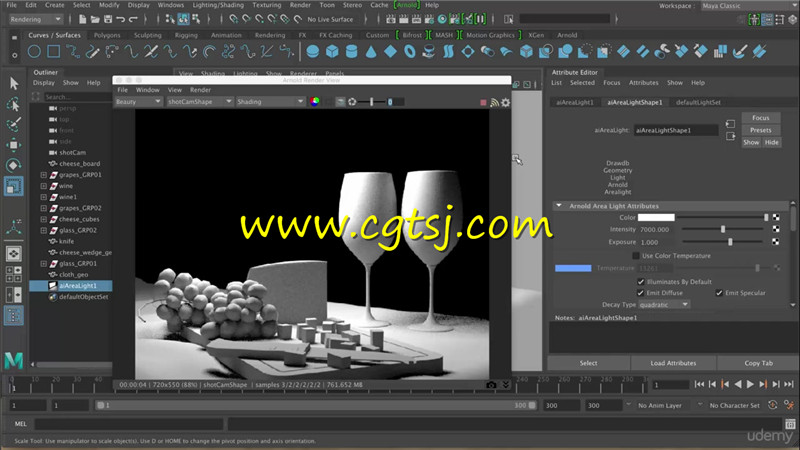Screen dimensions: 800x450
Task: Activate the Lasso Select tool
Action: pyautogui.click(x=14, y=104)
